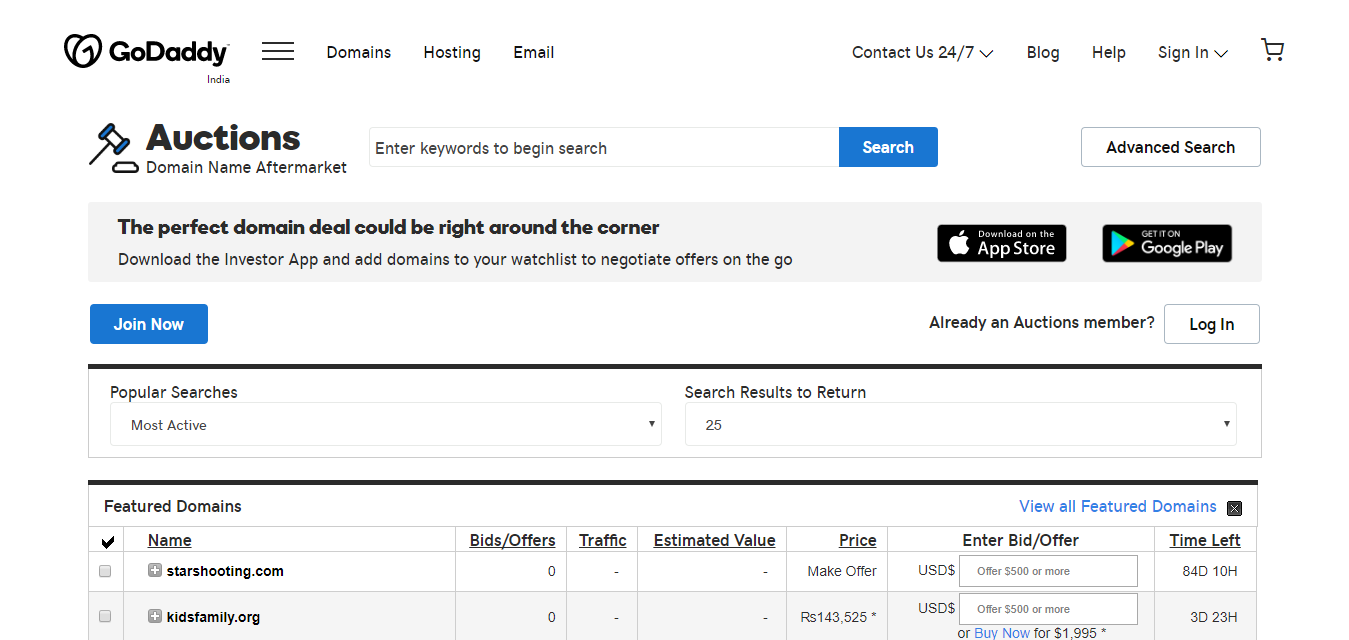Open View all Featured Domains link
The height and width of the screenshot is (640, 1349).
(x=1117, y=506)
